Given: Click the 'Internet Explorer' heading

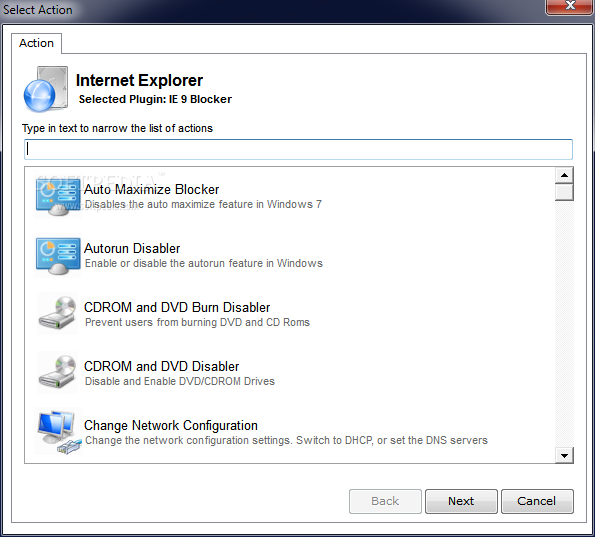Looking at the screenshot, I should [139, 80].
